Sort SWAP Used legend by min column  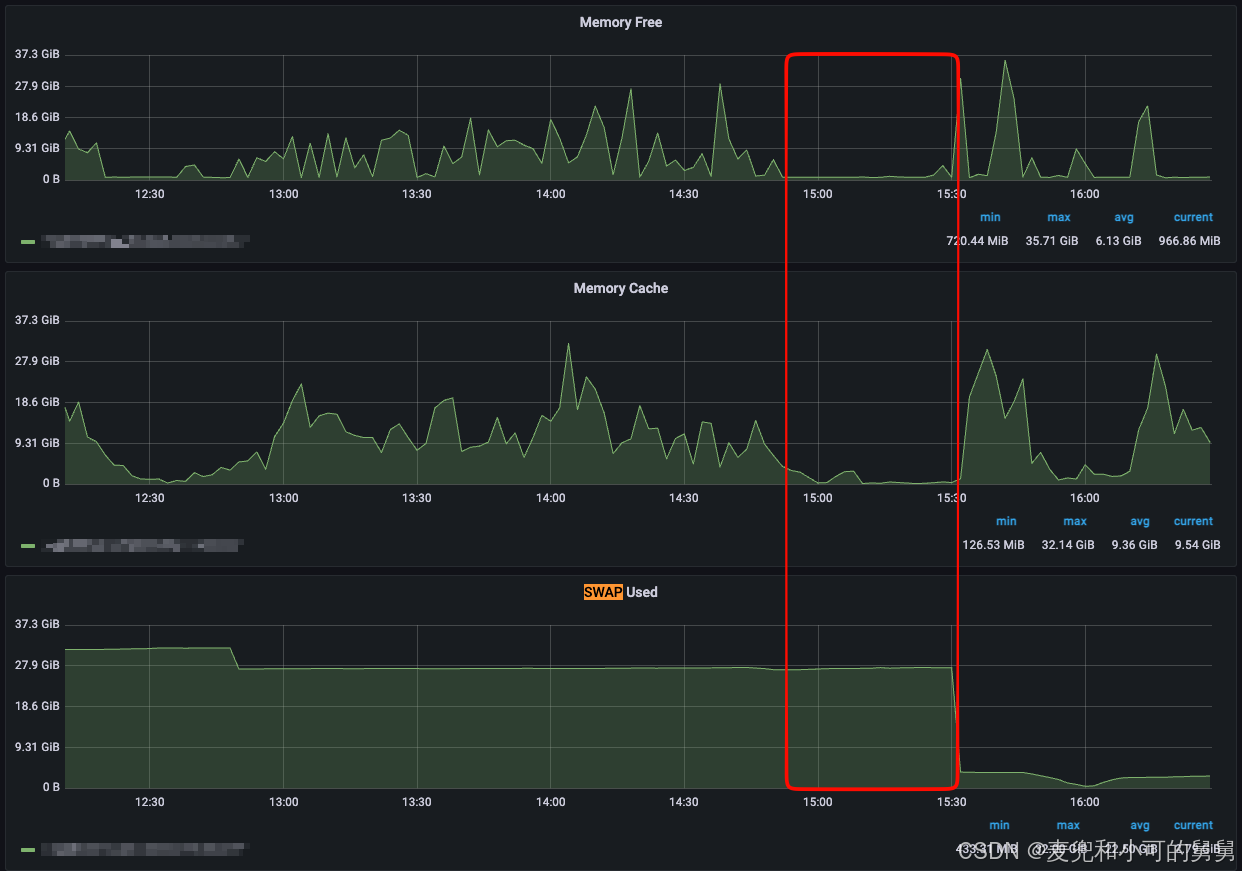999,825
